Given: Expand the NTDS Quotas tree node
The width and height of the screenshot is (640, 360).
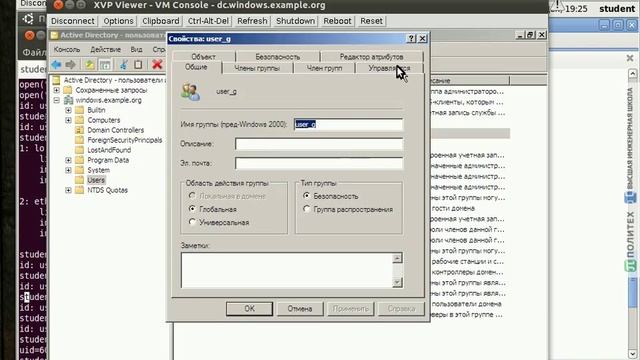Looking at the screenshot, I should pyautogui.click(x=68, y=190).
